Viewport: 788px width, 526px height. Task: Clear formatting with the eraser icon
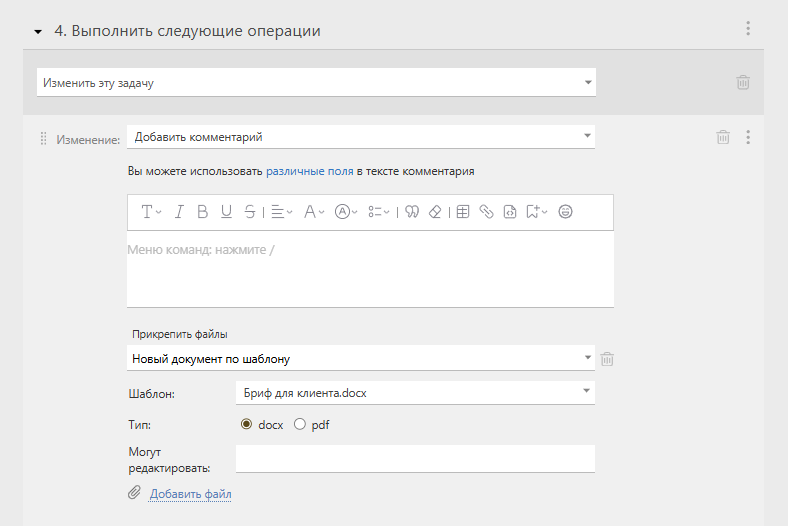[x=435, y=212]
